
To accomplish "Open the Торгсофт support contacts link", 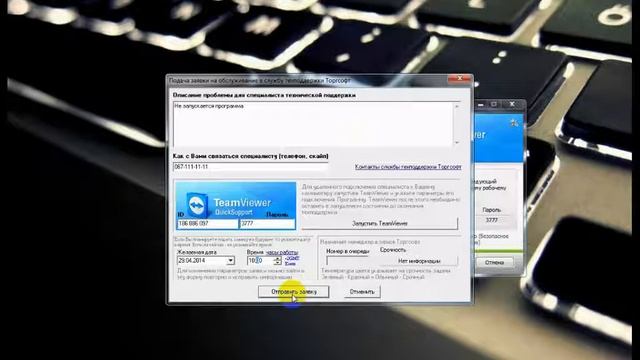I will (x=408, y=167).
